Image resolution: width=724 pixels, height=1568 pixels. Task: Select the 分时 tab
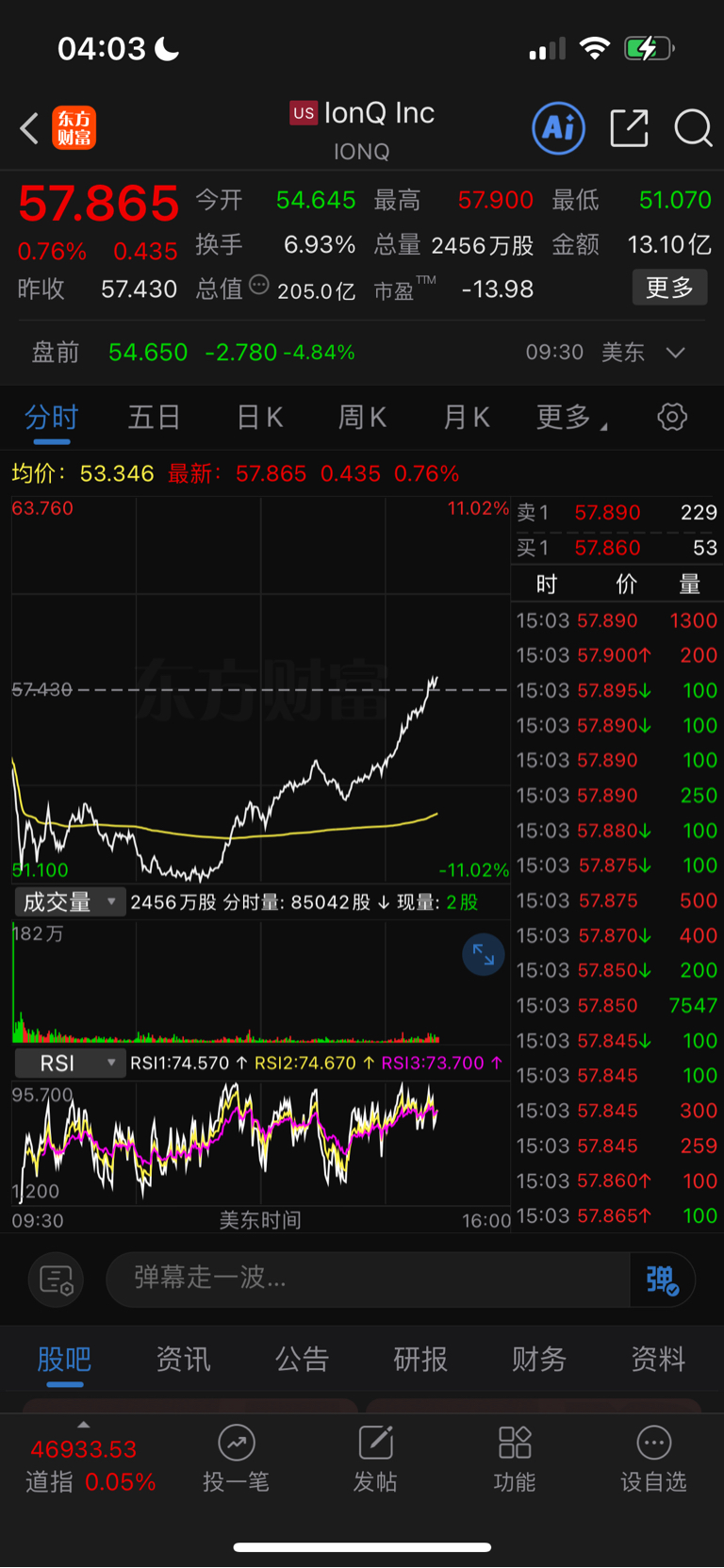[51, 417]
